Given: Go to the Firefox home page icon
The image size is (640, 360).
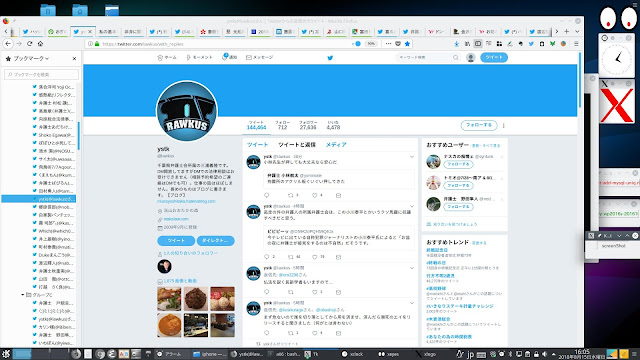Looking at the screenshot, I should pos(40,44).
